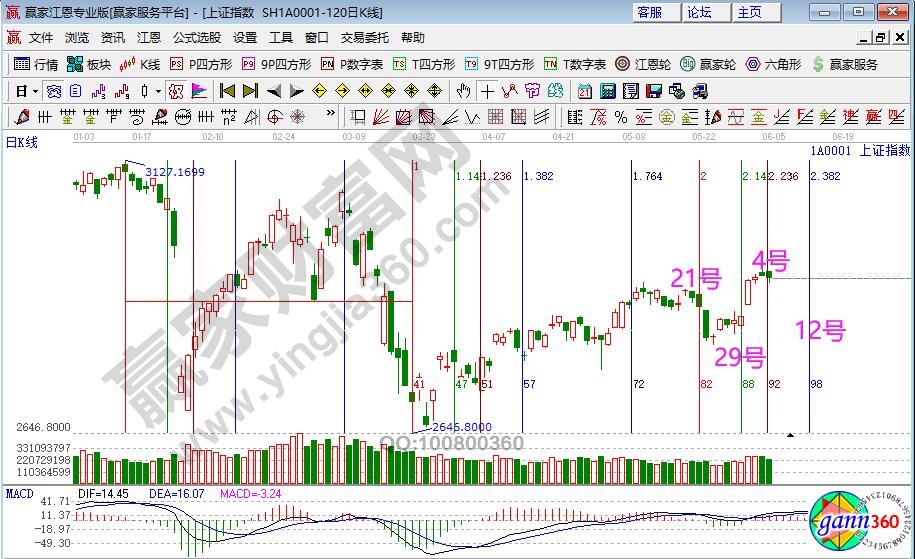Click the save floppy disk icon
915x559 pixels.
click(x=652, y=90)
